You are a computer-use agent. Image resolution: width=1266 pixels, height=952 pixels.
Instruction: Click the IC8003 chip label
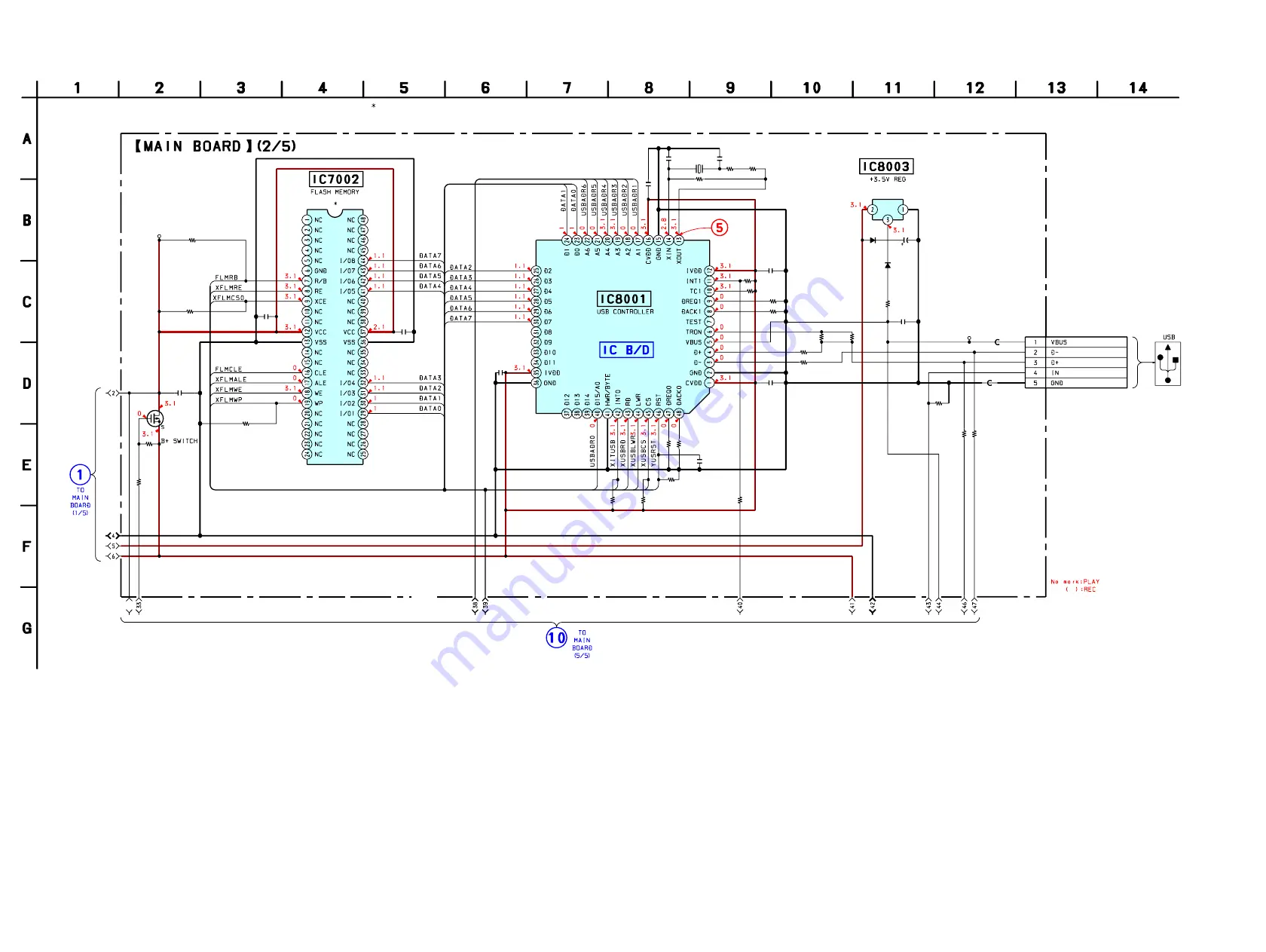click(886, 167)
